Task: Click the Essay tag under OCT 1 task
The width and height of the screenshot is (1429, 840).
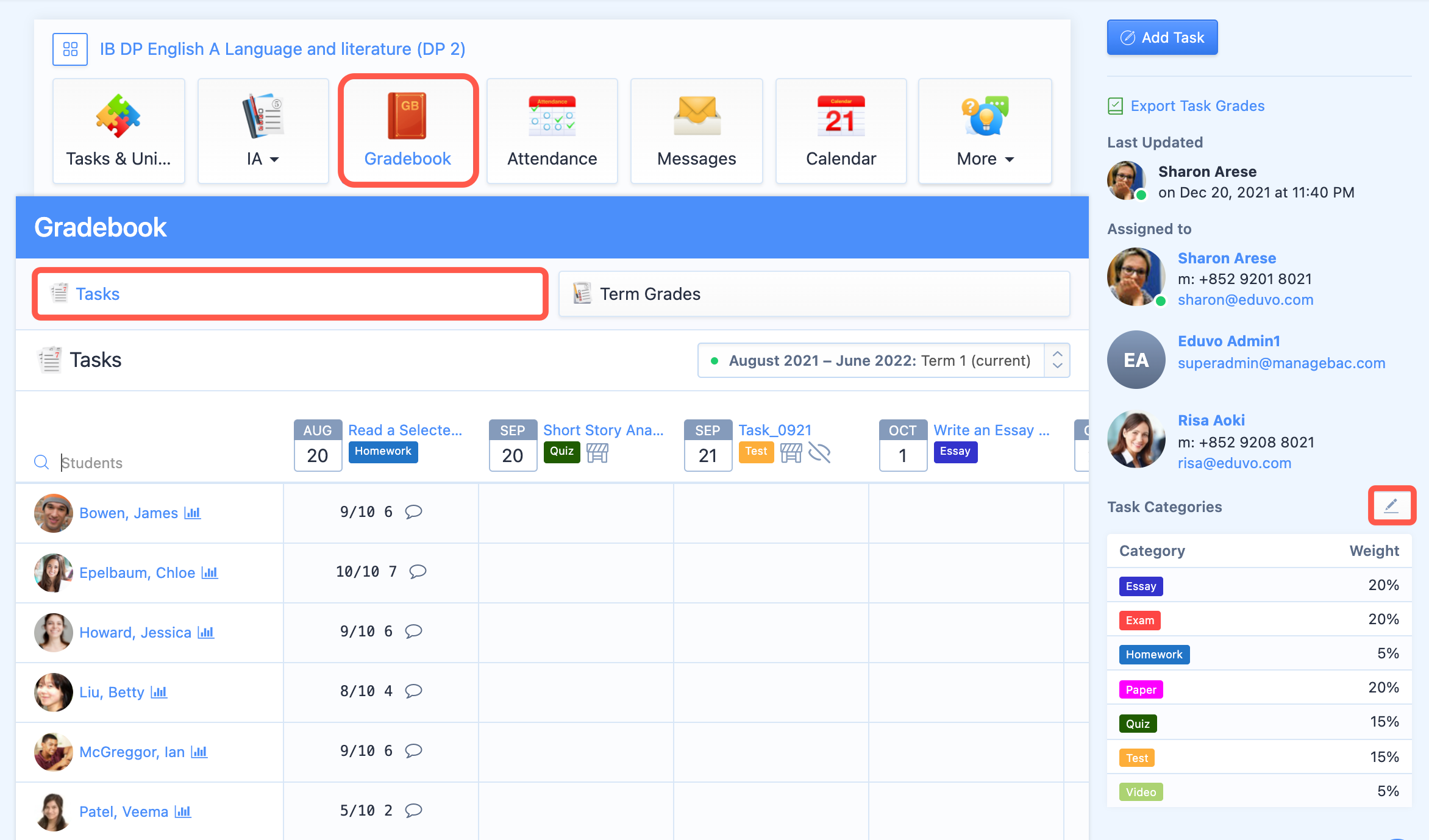Action: click(x=955, y=452)
